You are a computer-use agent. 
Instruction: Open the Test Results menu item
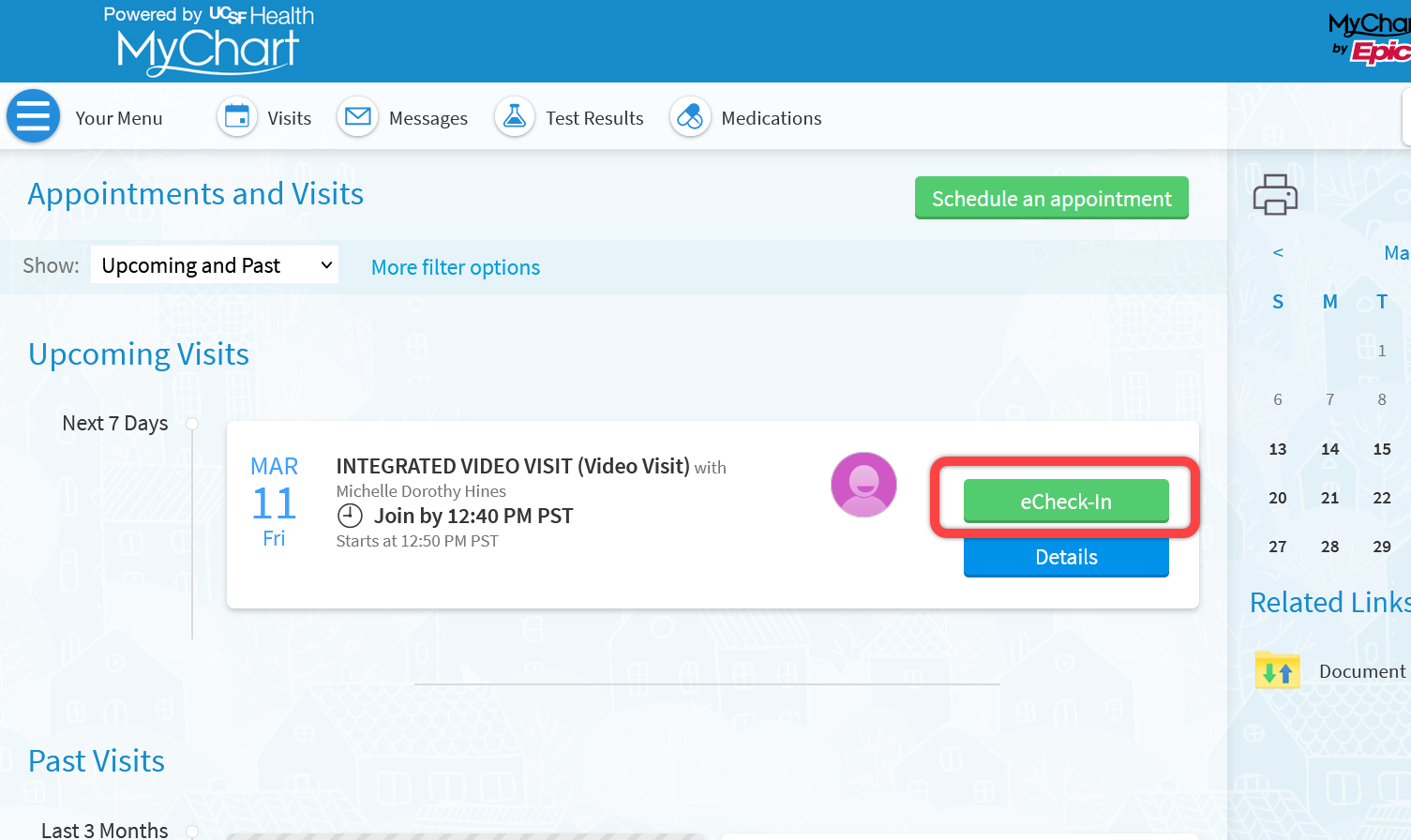coord(594,118)
